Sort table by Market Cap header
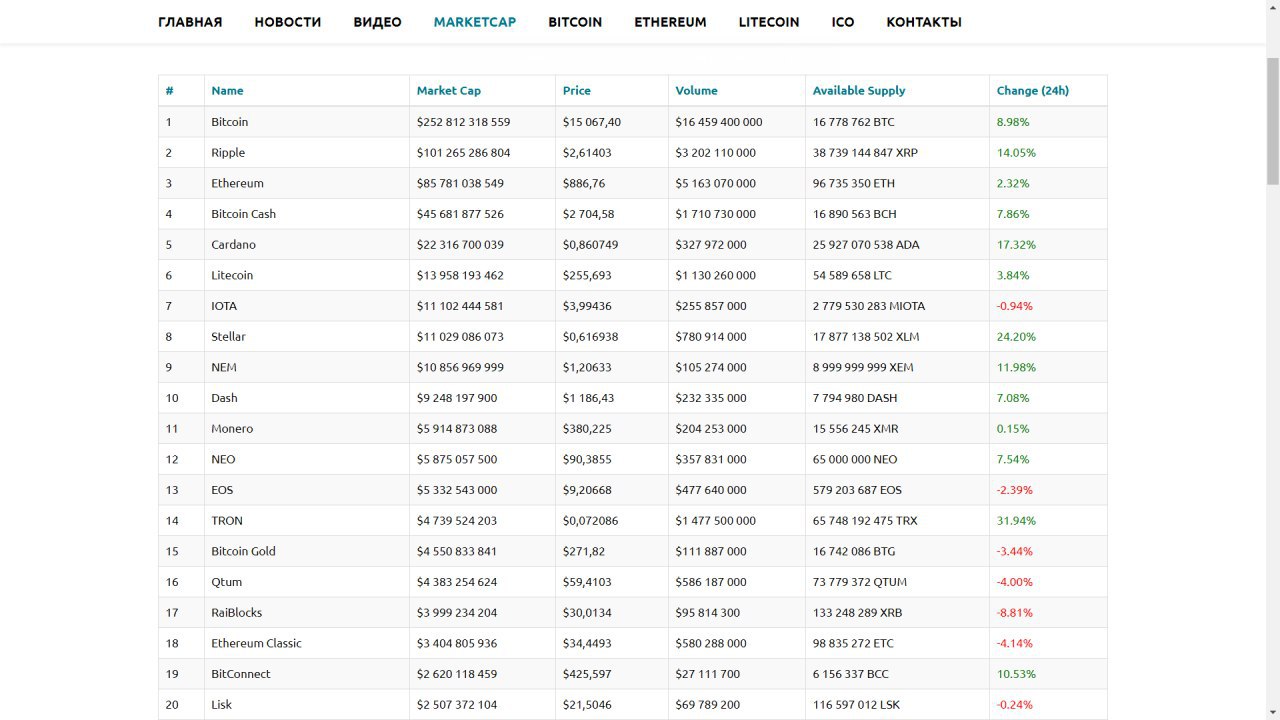The width and height of the screenshot is (1280, 720). [x=449, y=91]
